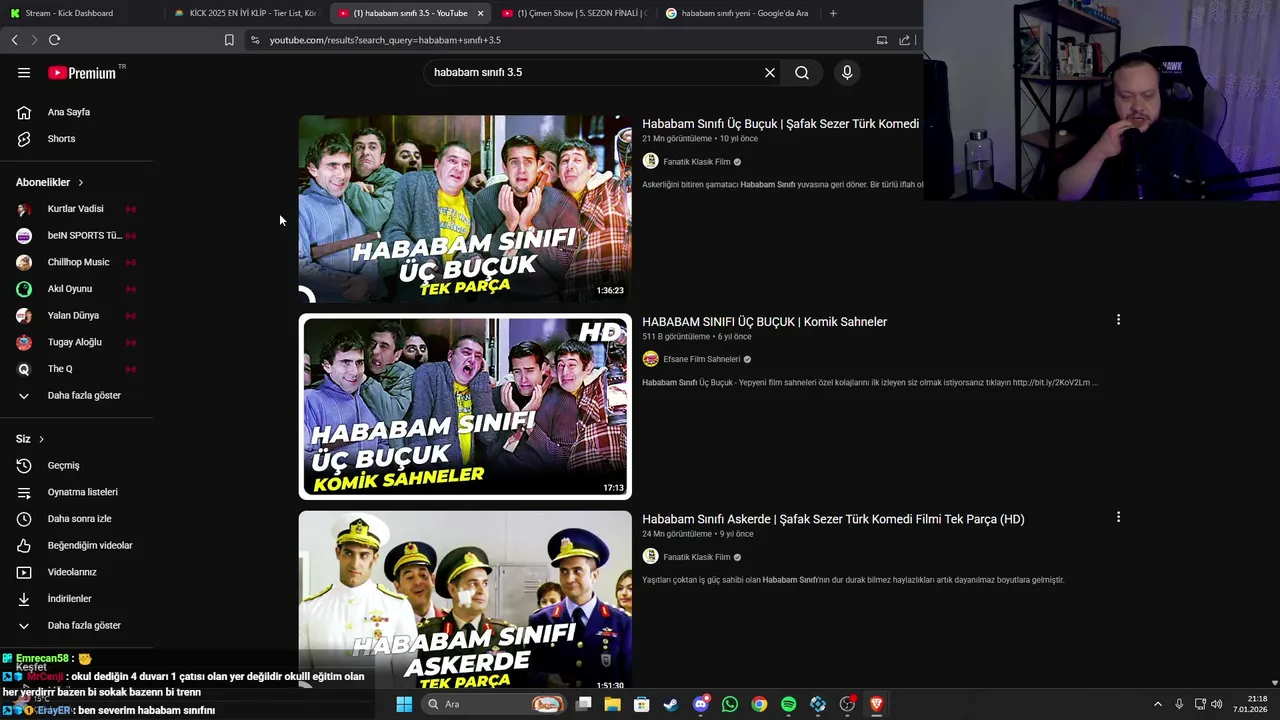Go to Ana Sayfa in the sidebar
This screenshot has width=1280, height=720.
69,112
